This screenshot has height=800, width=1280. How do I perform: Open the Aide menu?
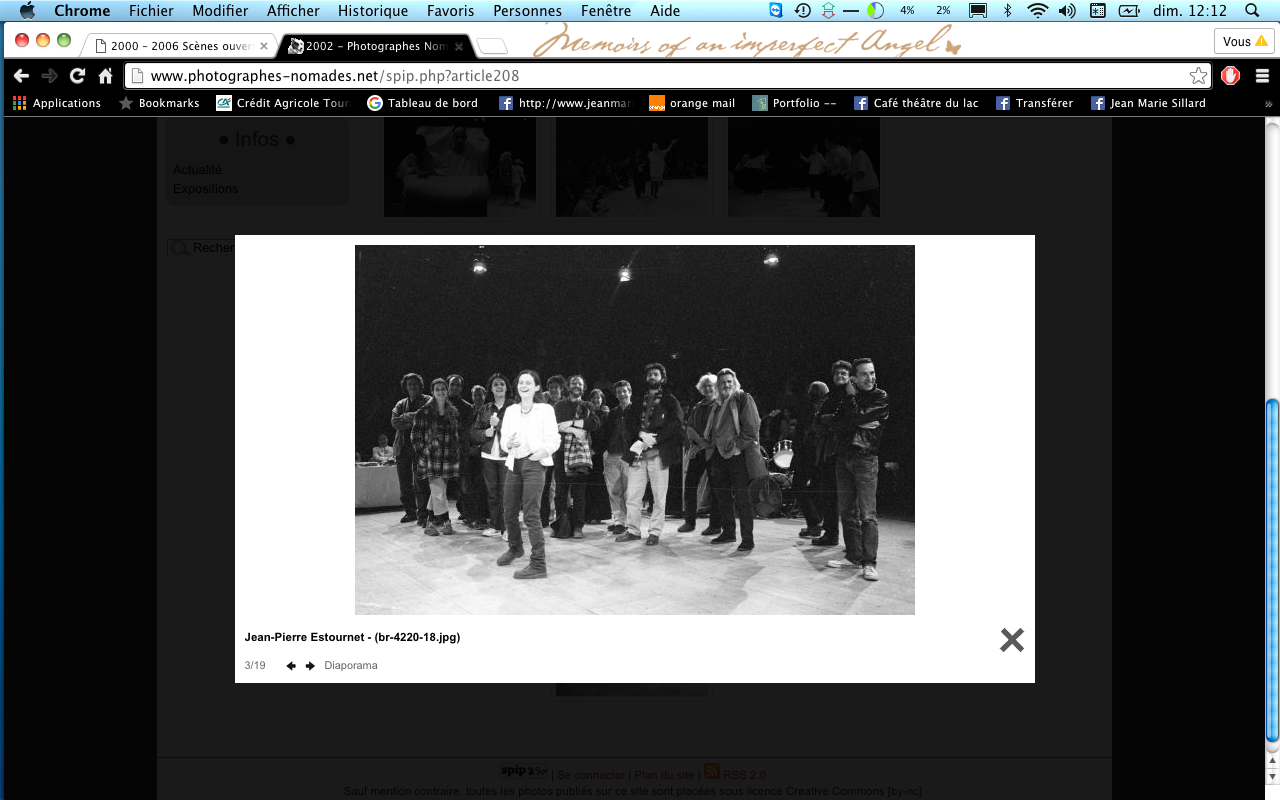click(665, 11)
